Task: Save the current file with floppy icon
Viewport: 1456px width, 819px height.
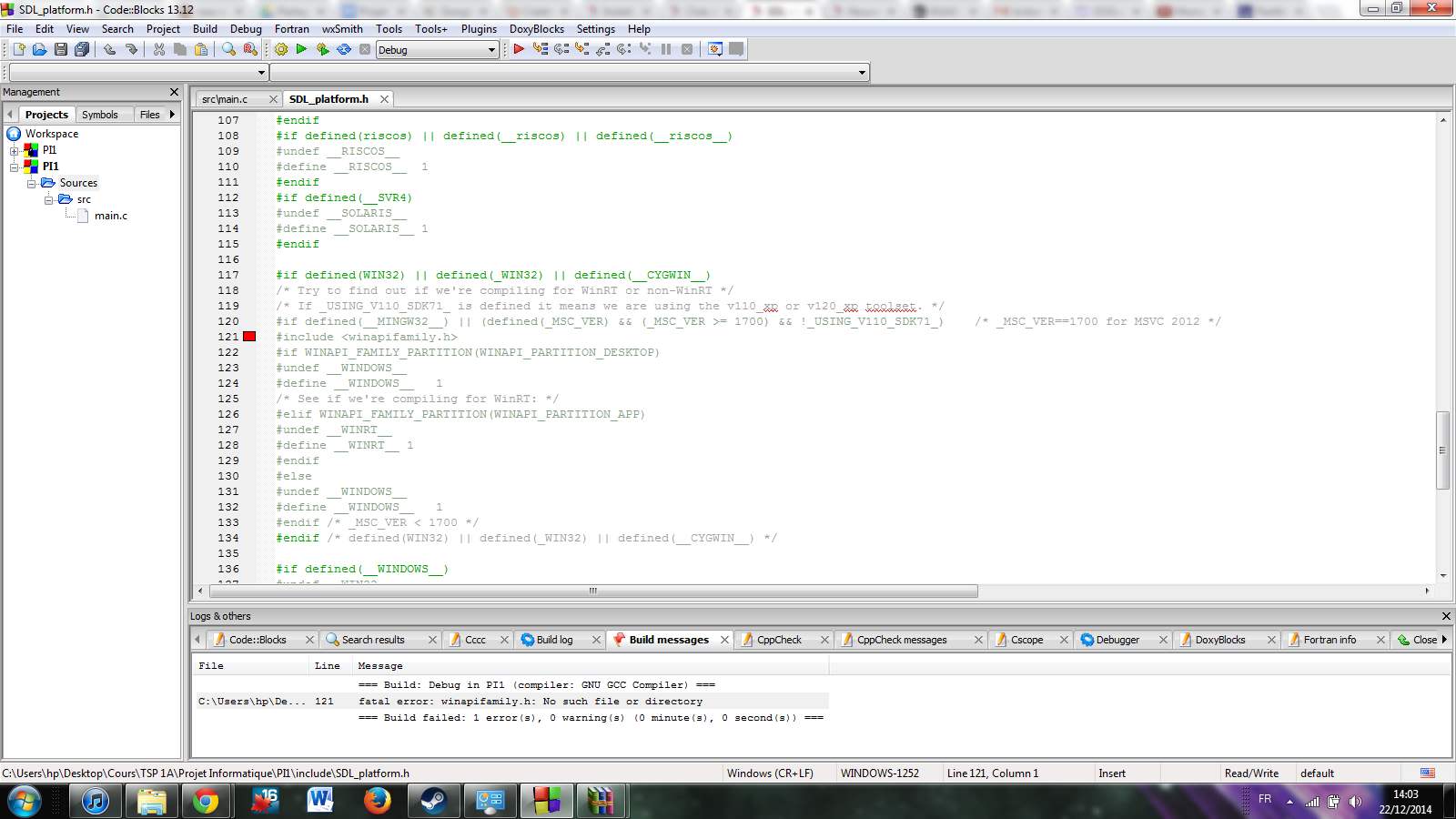Action: click(61, 49)
